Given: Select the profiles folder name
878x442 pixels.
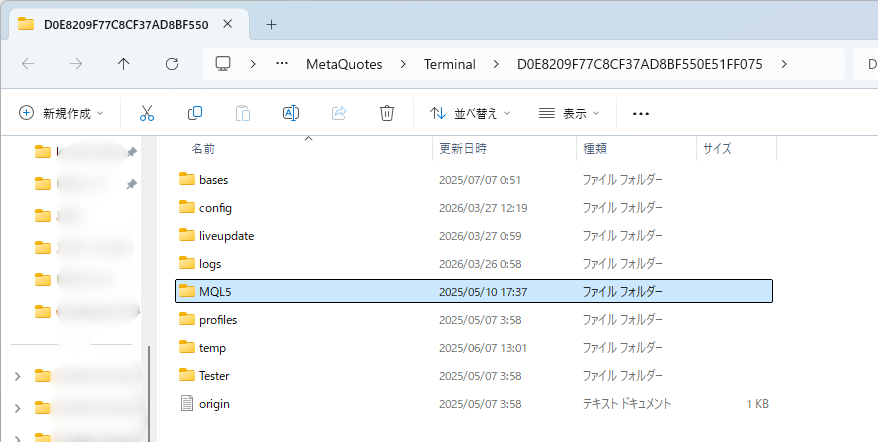Looking at the screenshot, I should click(x=218, y=320).
